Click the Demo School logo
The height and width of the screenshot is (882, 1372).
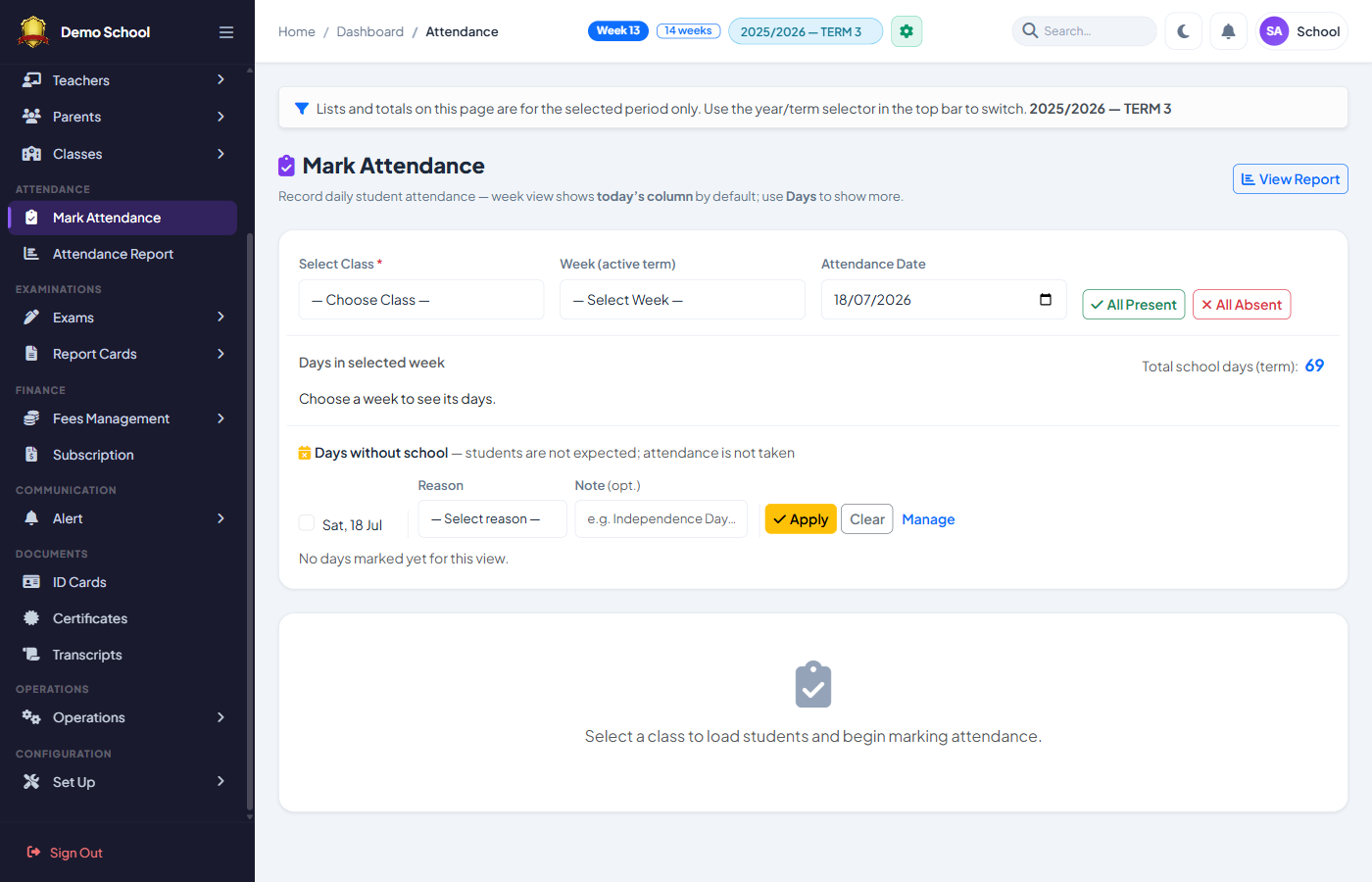pos(33,32)
